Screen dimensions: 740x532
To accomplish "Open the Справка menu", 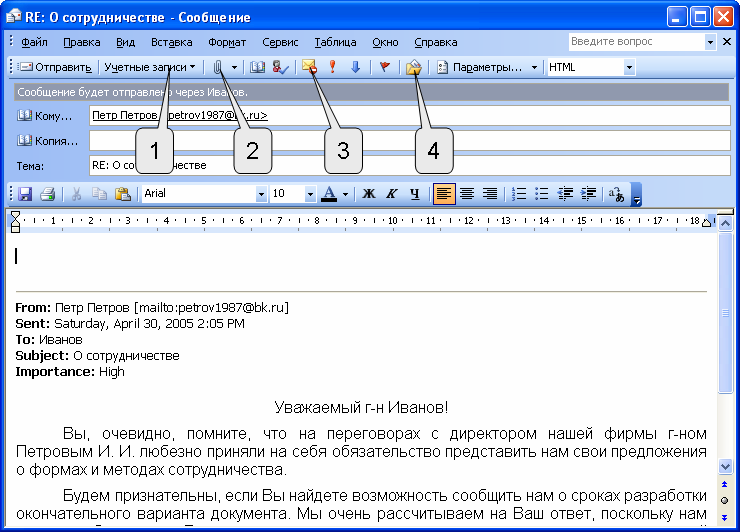I will click(436, 42).
